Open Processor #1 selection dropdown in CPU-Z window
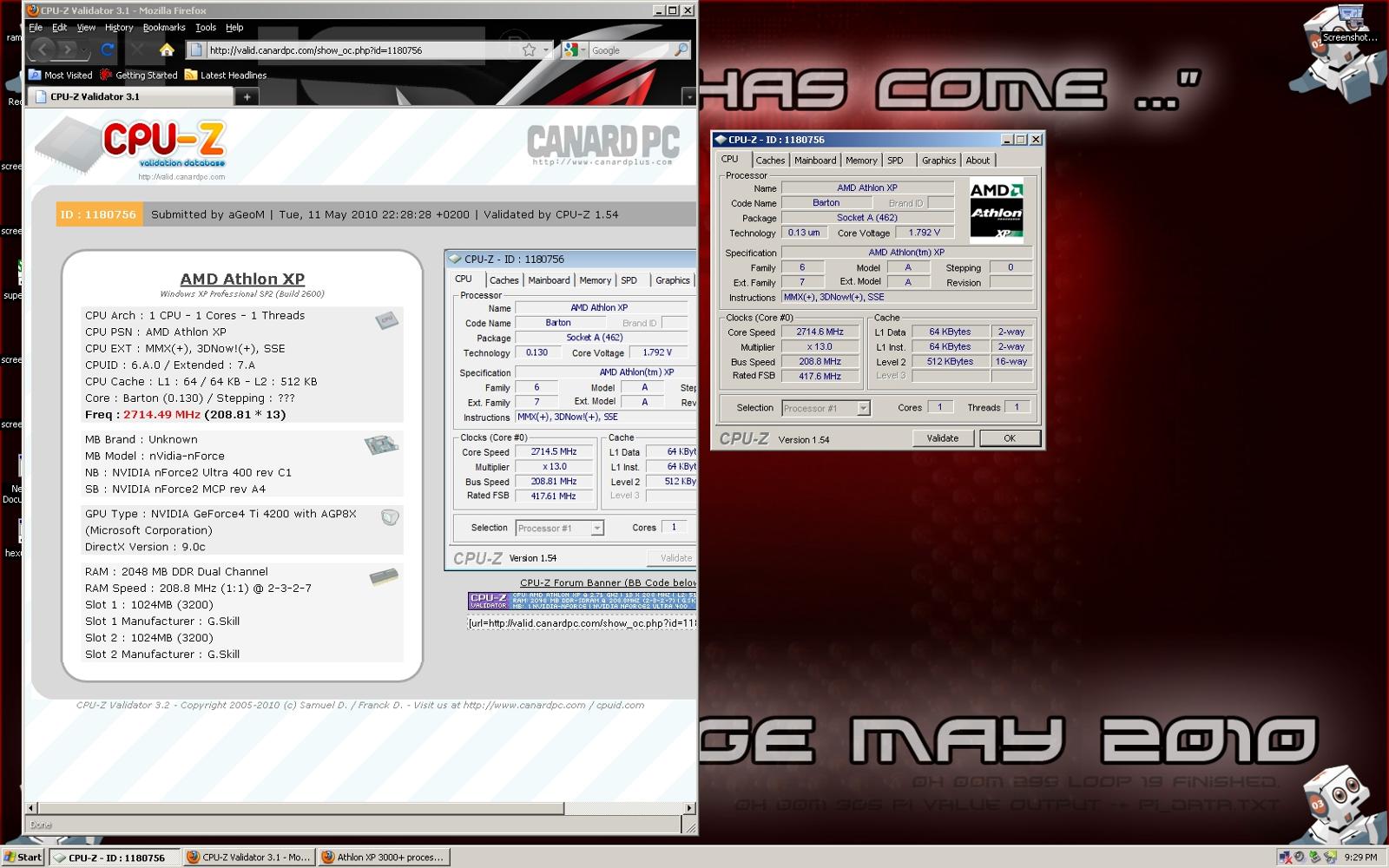The height and width of the screenshot is (868, 1389). (x=826, y=408)
